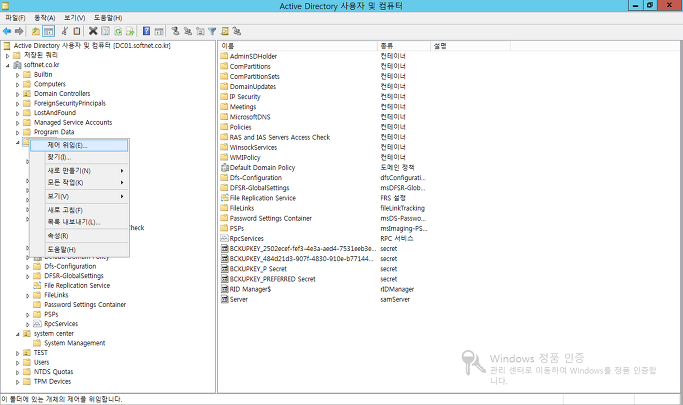Click the add to group toolbar icon
683x405 pixels.
click(x=237, y=31)
